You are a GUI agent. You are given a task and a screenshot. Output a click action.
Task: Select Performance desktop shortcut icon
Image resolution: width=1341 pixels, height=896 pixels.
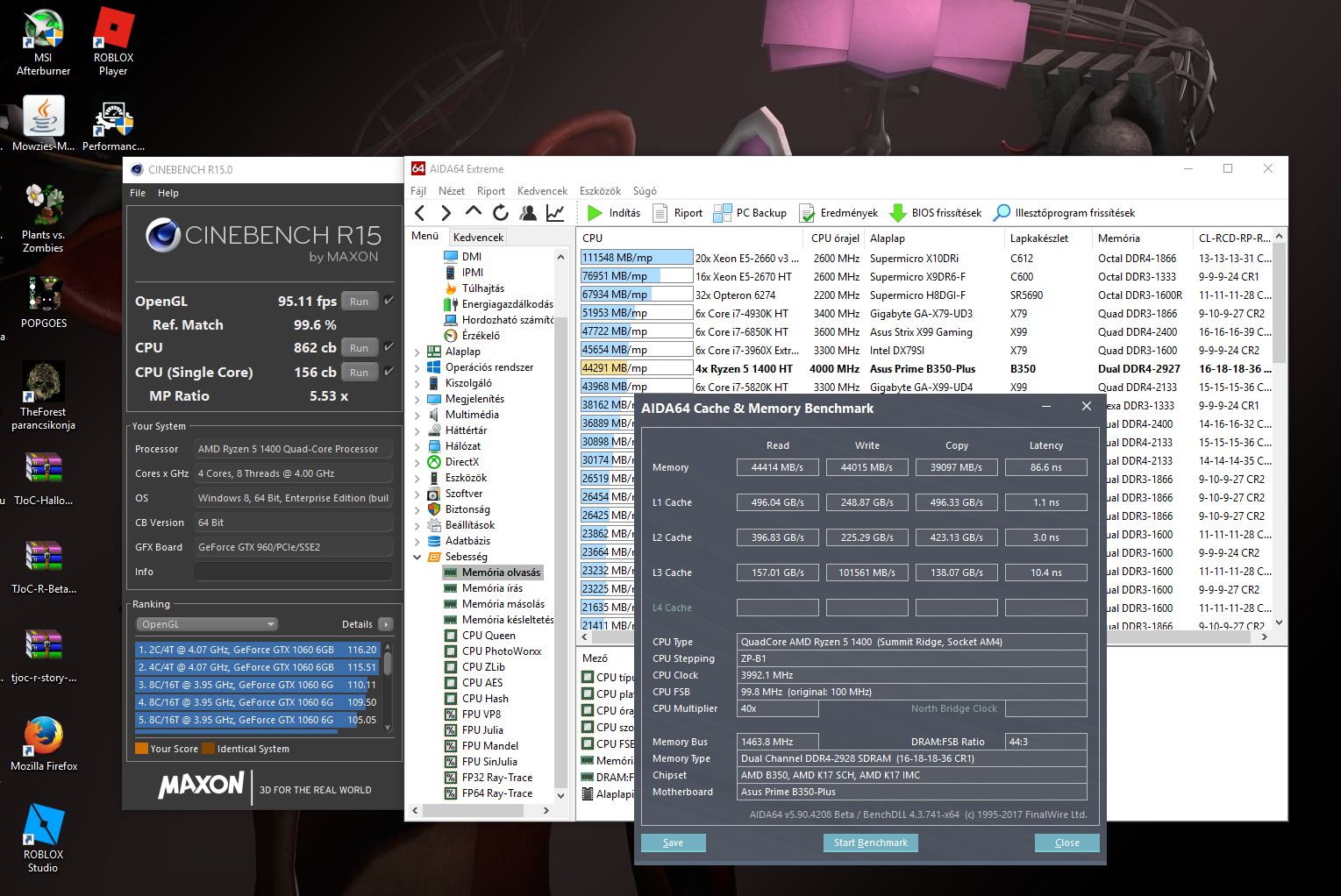113,125
